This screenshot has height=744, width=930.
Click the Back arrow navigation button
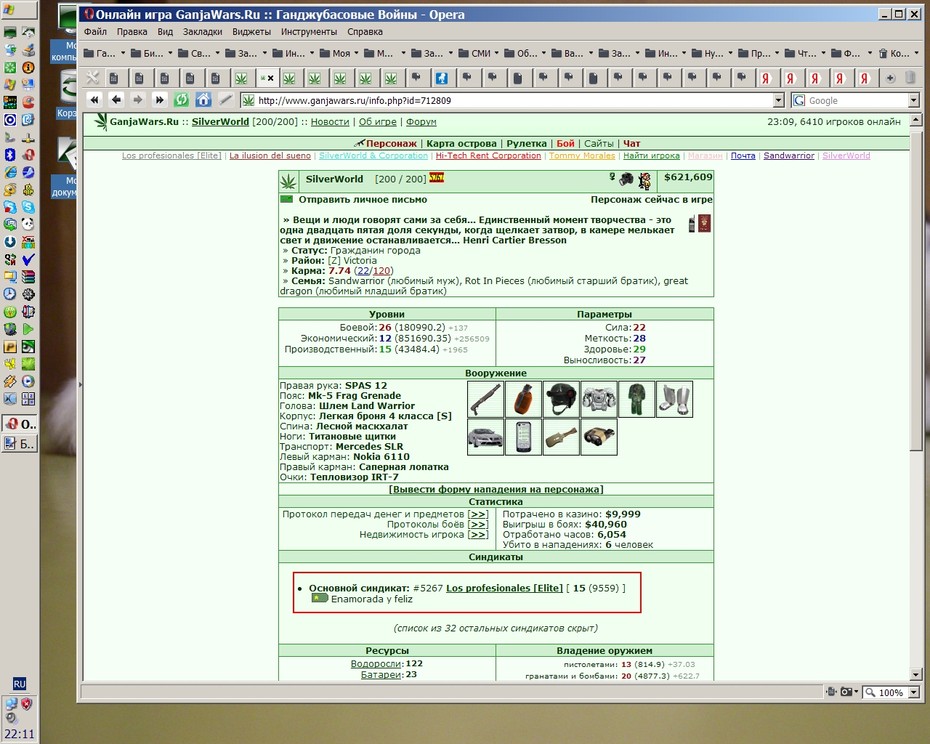pos(116,100)
